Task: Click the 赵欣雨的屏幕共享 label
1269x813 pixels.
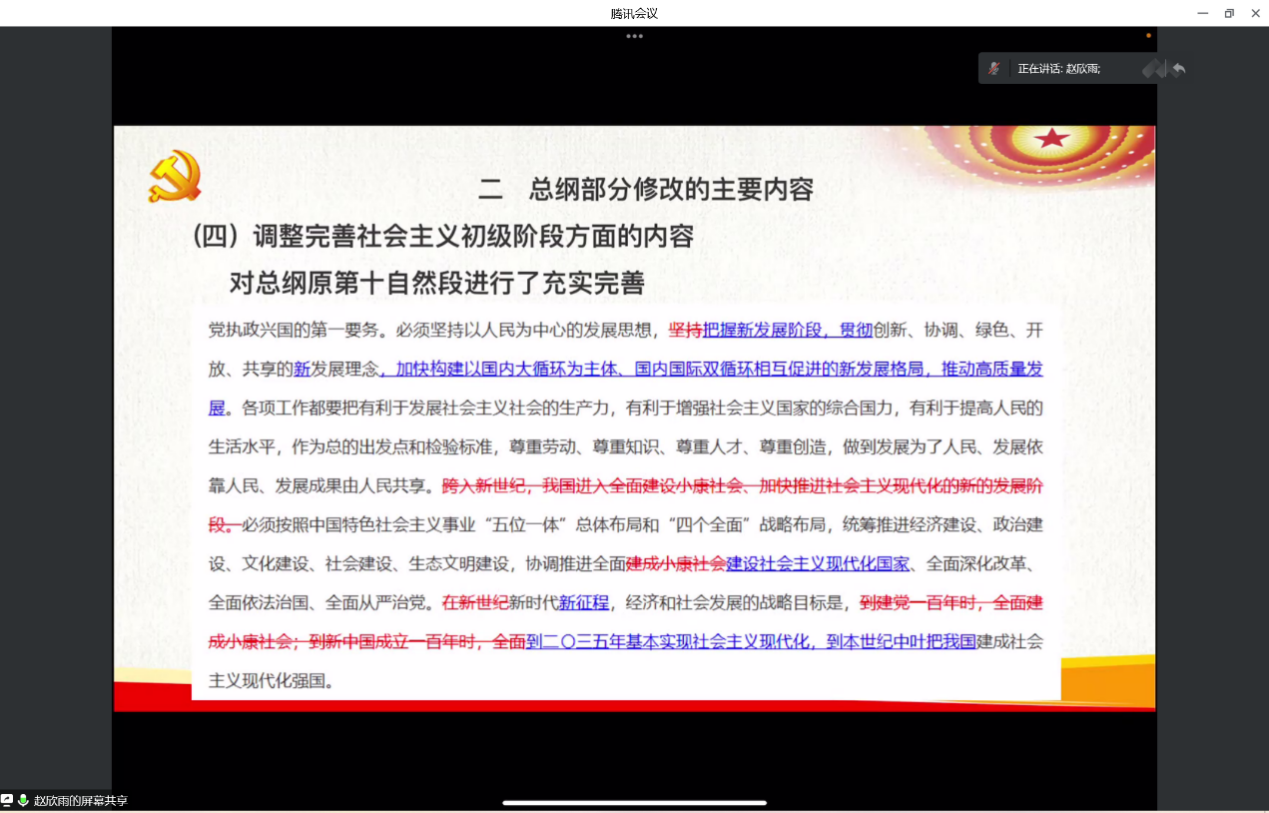Action: 81,801
